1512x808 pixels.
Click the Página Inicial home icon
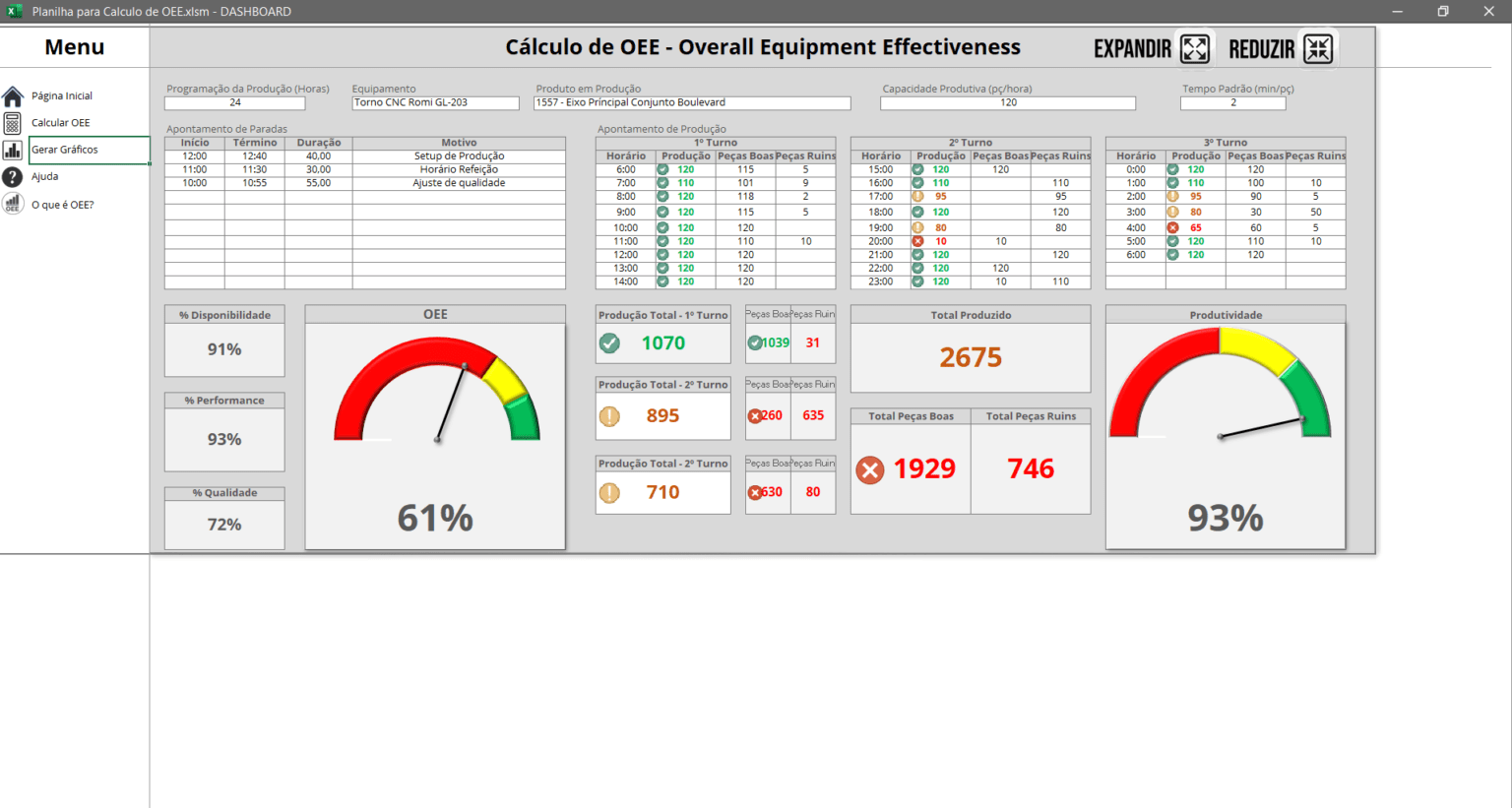click(13, 96)
